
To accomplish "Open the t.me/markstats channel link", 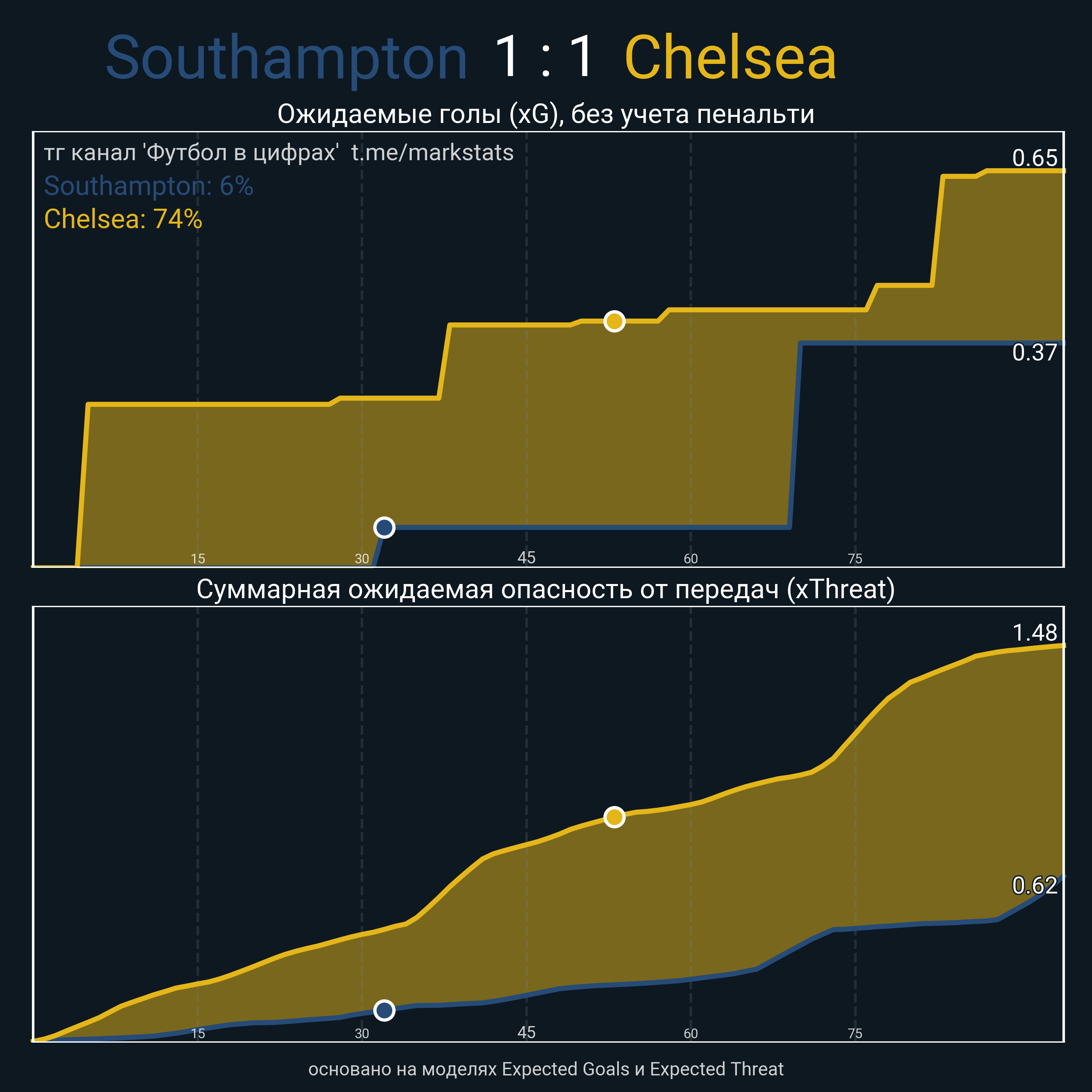I will [432, 152].
